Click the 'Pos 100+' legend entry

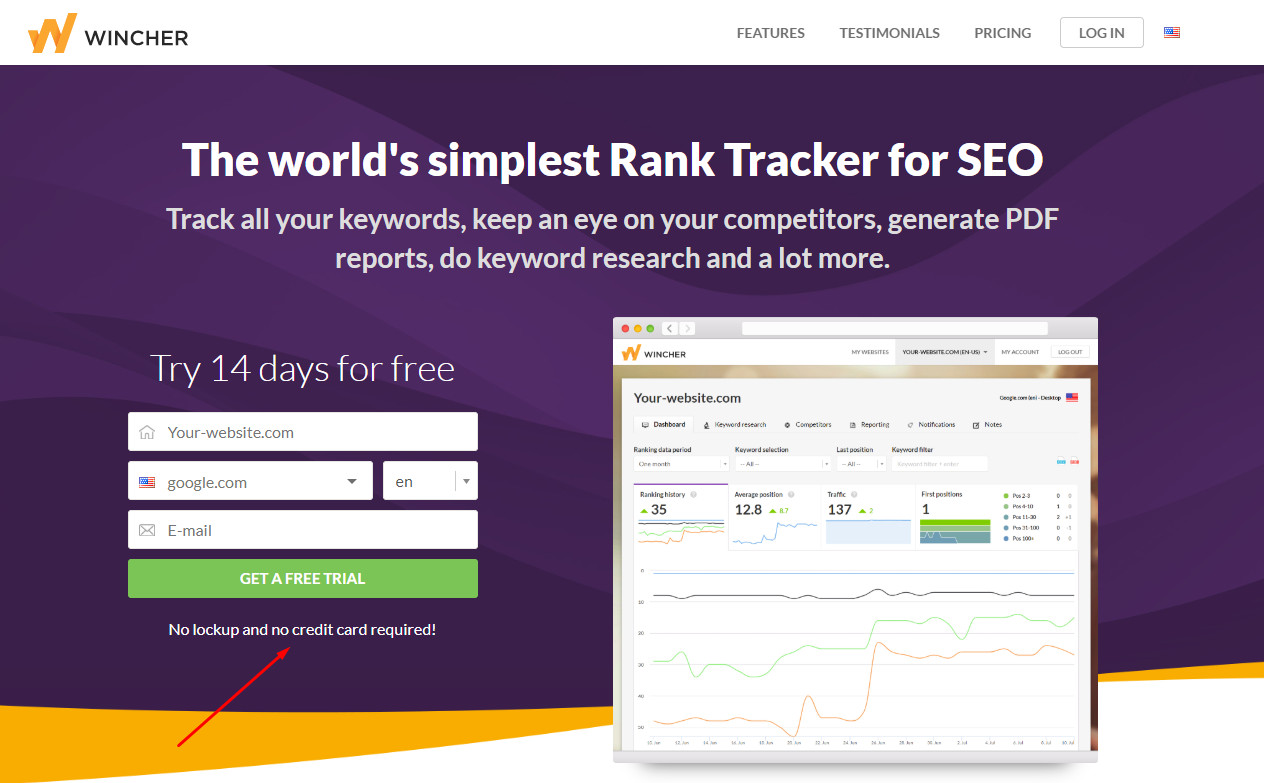tap(1017, 538)
